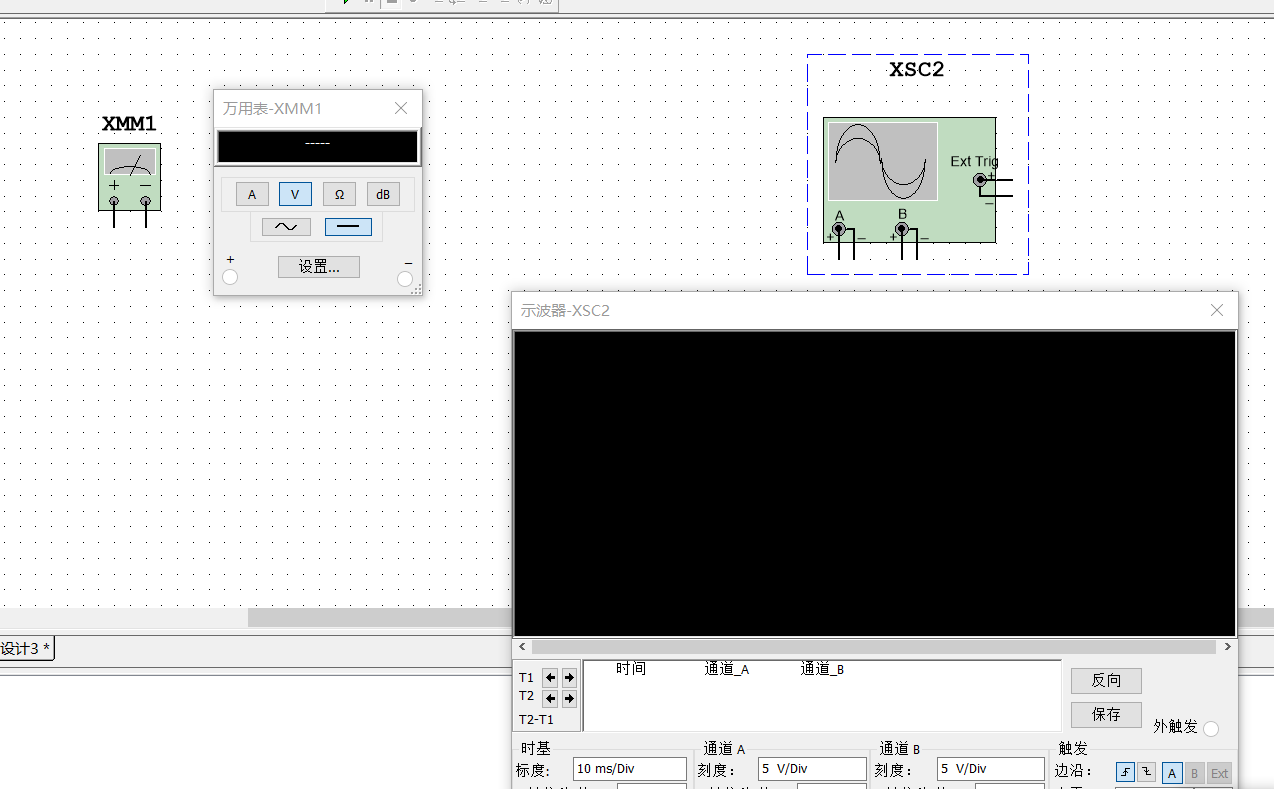Screen dimensions: 1274x789
Task: Click the 通道_A column header
Action: coord(727,669)
